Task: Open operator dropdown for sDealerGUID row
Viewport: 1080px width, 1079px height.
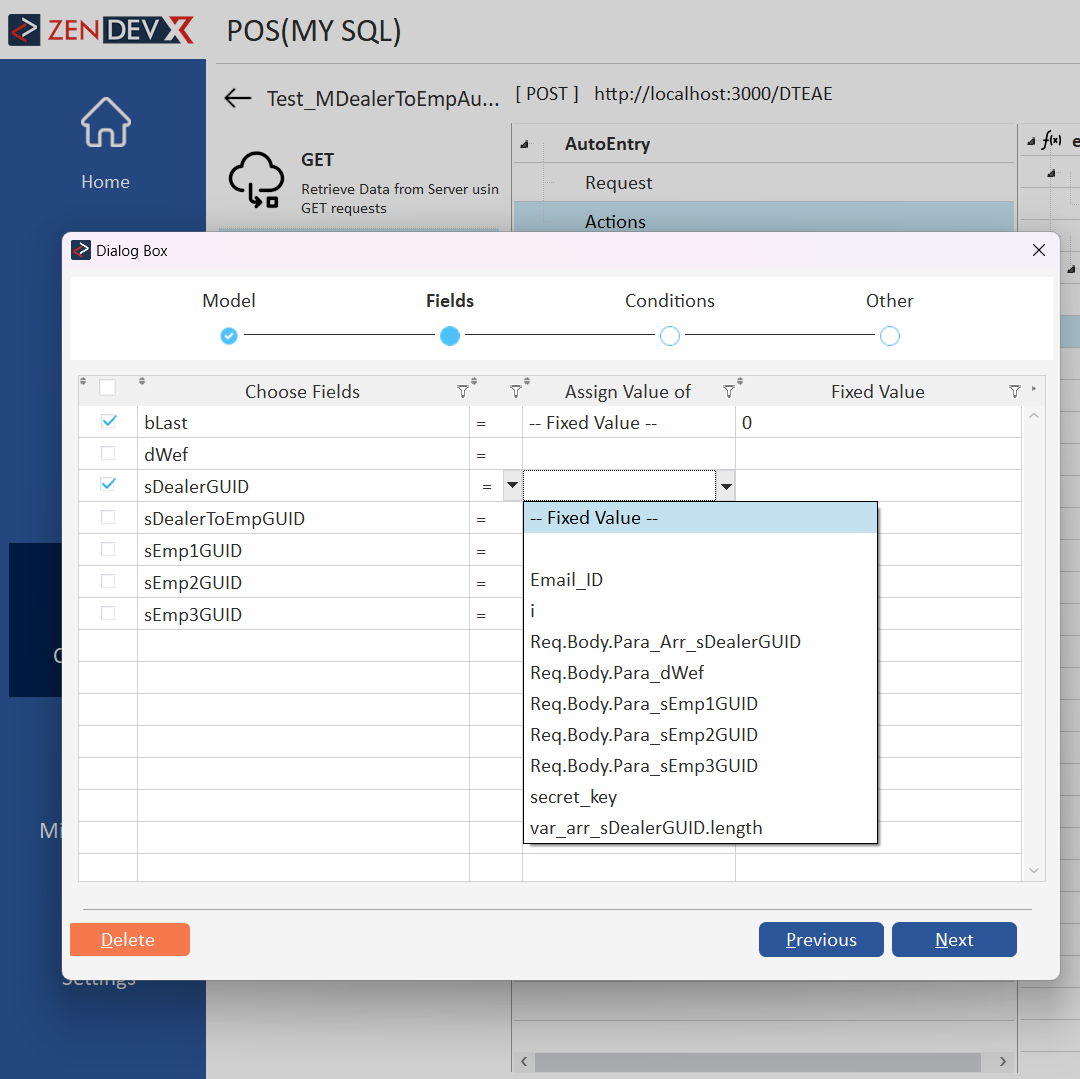Action: 512,487
